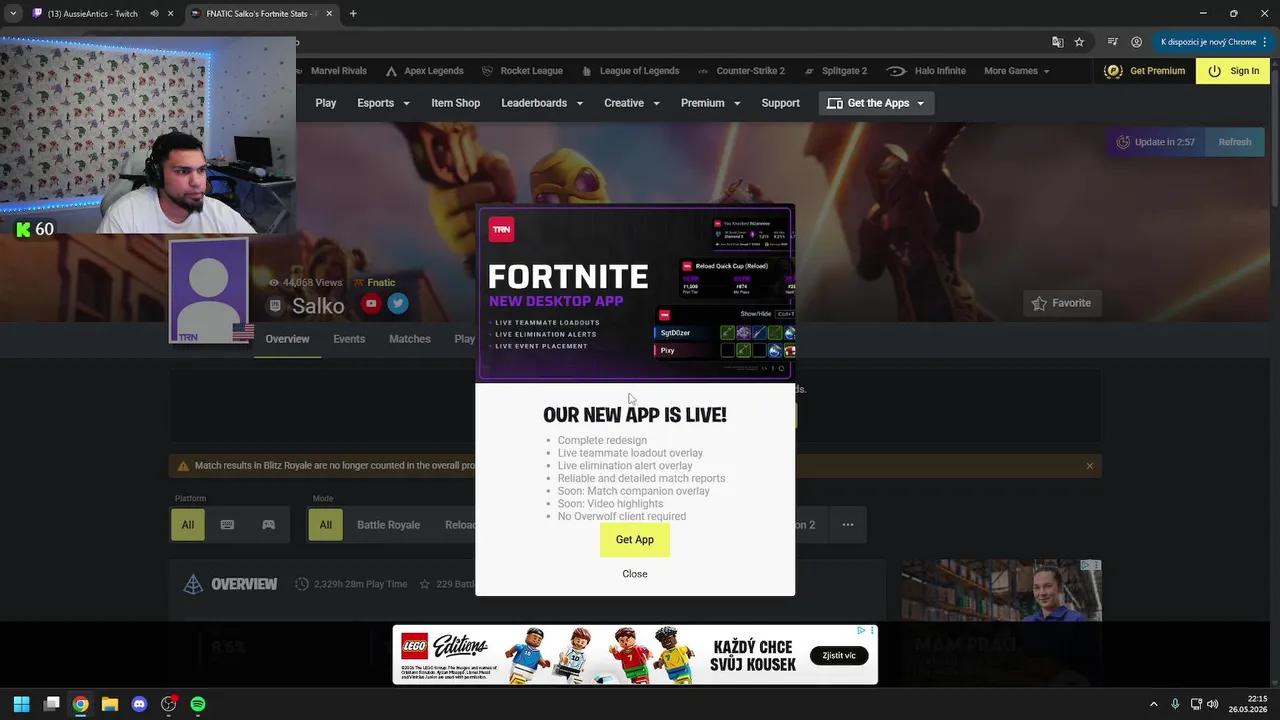Expand the Creative menu
This screenshot has height=720, width=1280.
(x=632, y=103)
